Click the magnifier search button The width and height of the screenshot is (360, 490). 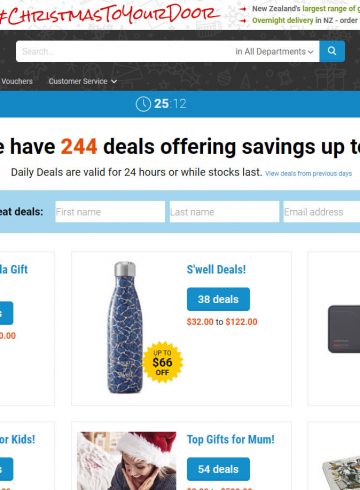(x=332, y=51)
